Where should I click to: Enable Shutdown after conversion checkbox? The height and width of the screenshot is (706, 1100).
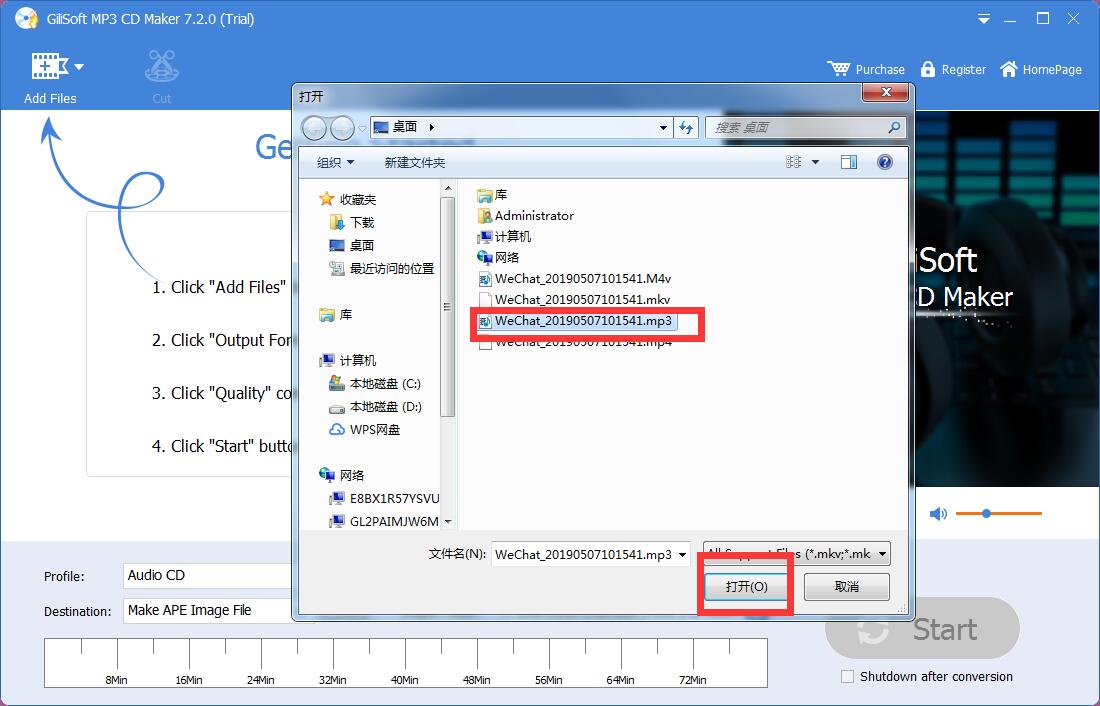847,677
